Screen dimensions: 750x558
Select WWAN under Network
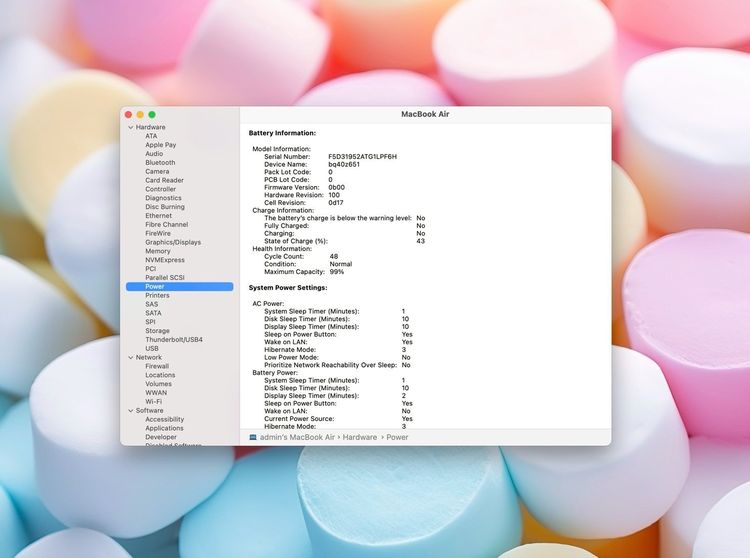(156, 393)
